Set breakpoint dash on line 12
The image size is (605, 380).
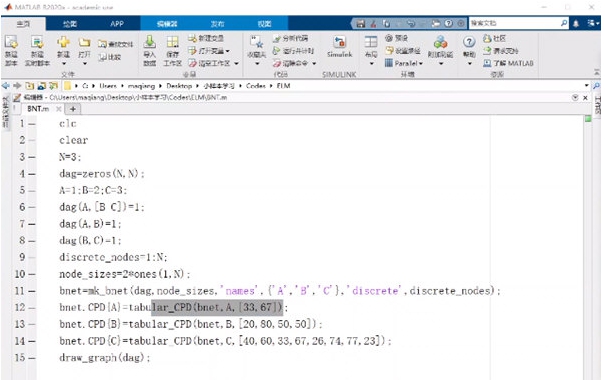click(31, 308)
